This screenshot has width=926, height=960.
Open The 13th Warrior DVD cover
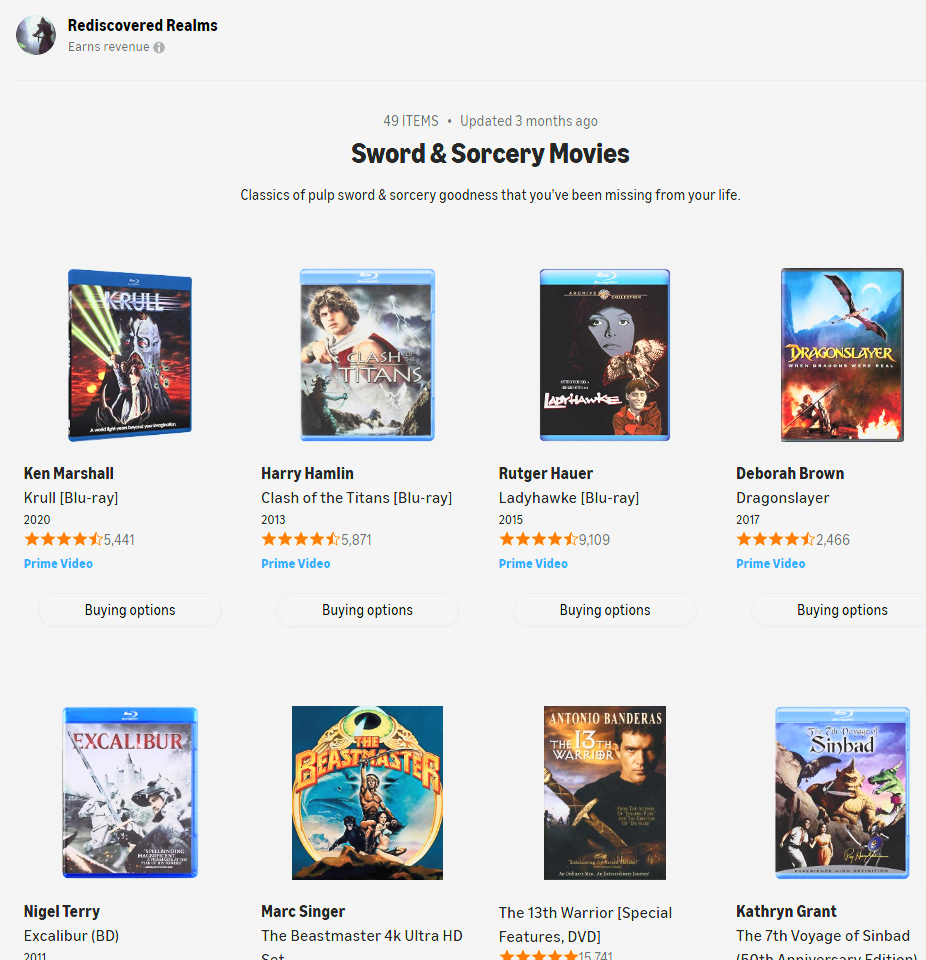coord(604,793)
